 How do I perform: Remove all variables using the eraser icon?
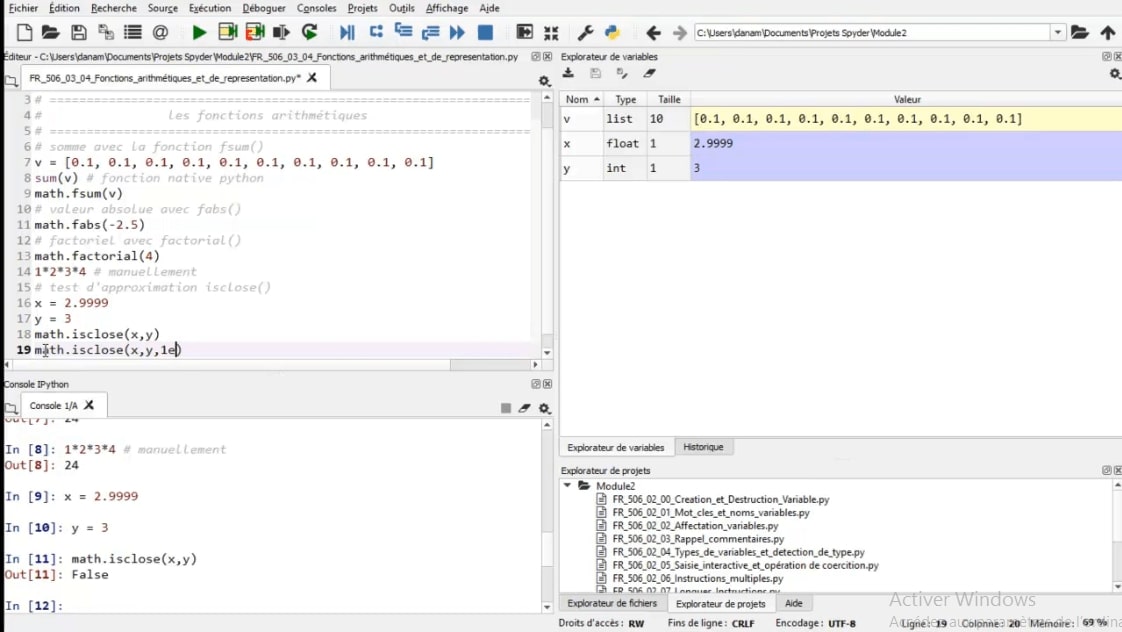coord(649,74)
